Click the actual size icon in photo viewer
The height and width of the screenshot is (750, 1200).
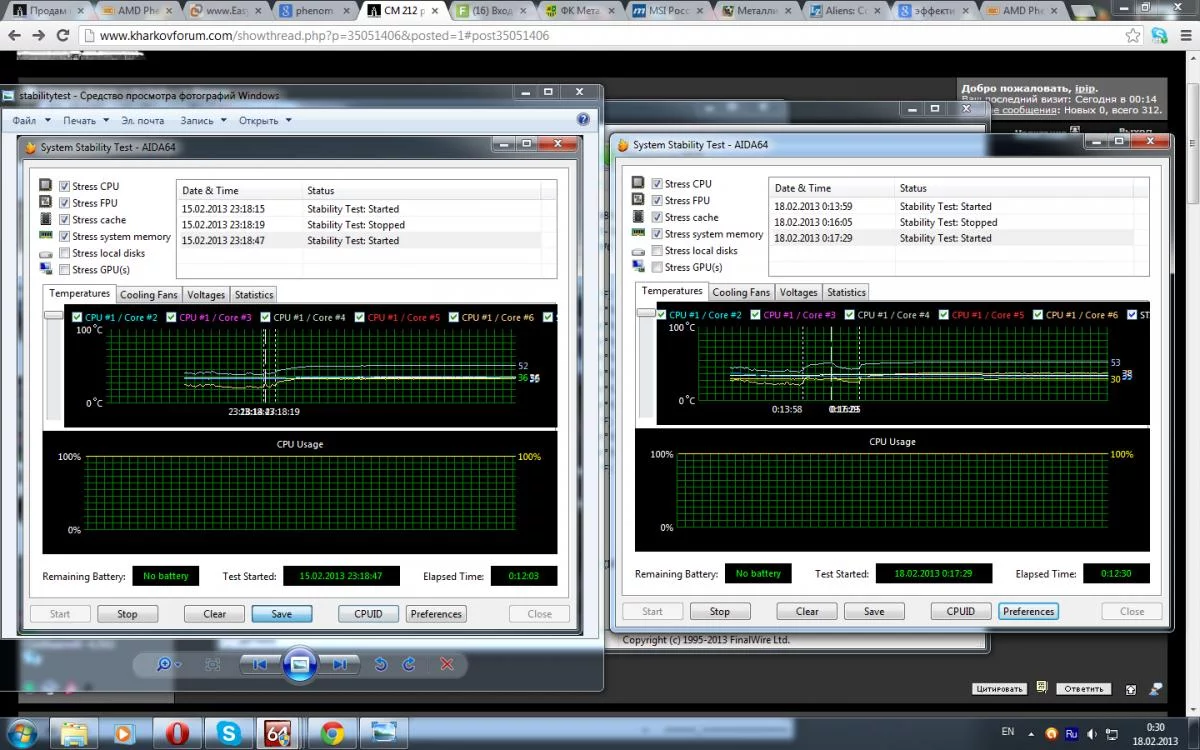tap(213, 664)
